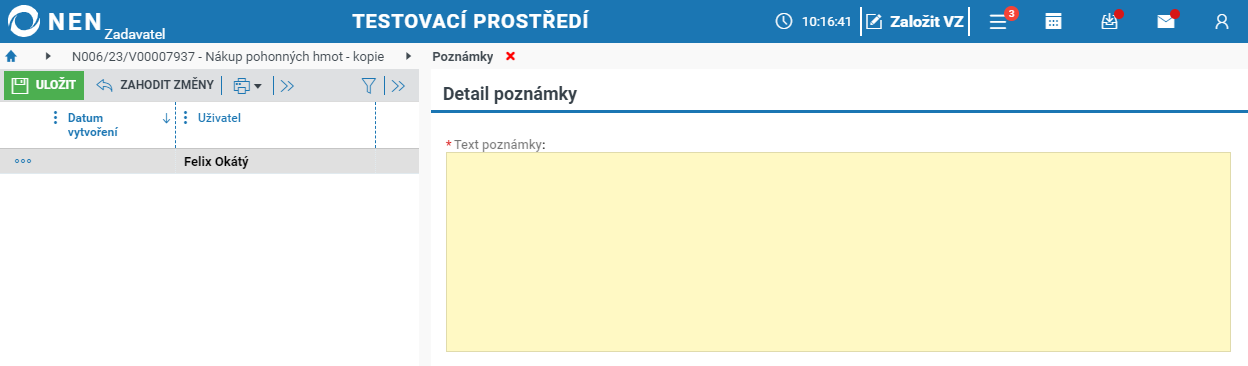Open the mail envelope messages icon
The image size is (1248, 366).
(x=1166, y=21)
